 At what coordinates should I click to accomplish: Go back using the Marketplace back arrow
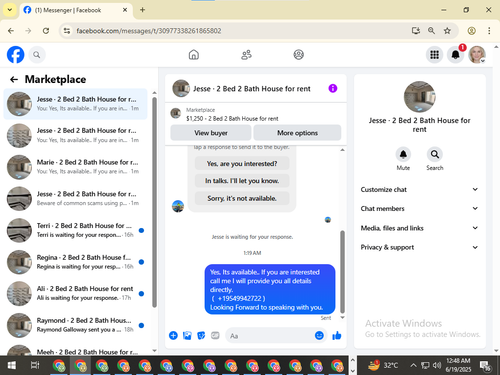(x=14, y=79)
